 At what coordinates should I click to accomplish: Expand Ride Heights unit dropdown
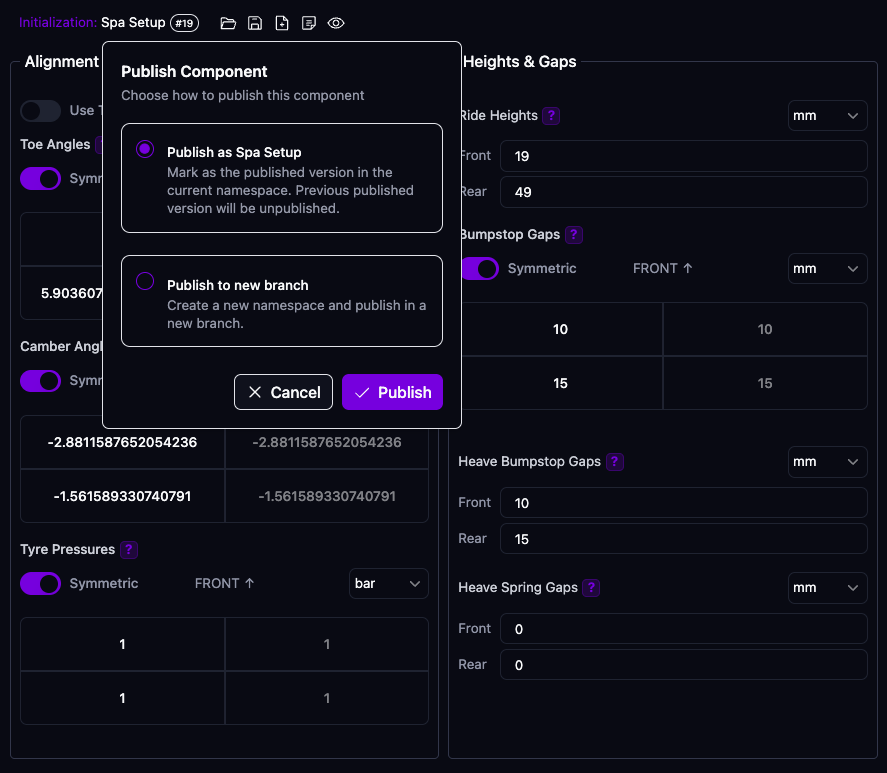click(827, 116)
